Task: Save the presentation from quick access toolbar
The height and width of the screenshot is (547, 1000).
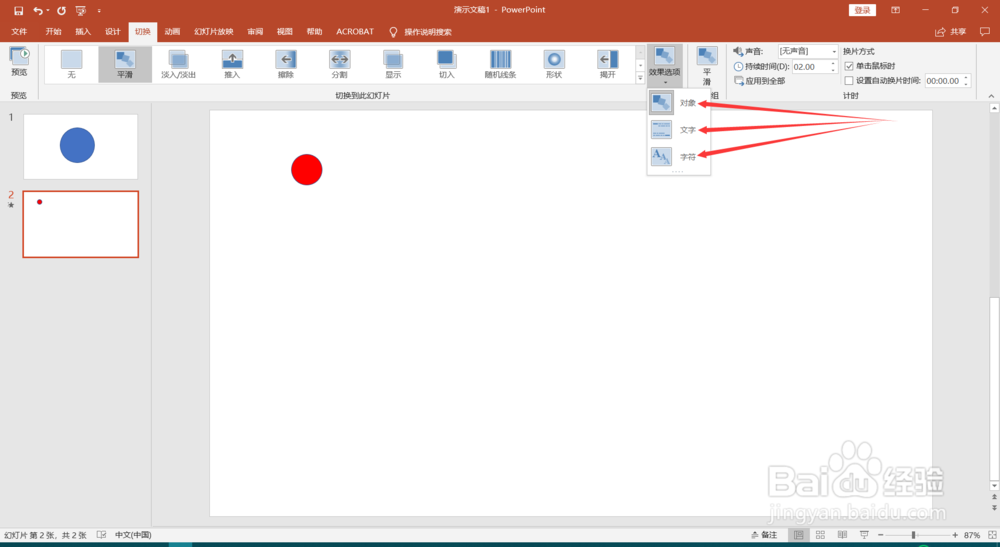Action: pos(18,10)
